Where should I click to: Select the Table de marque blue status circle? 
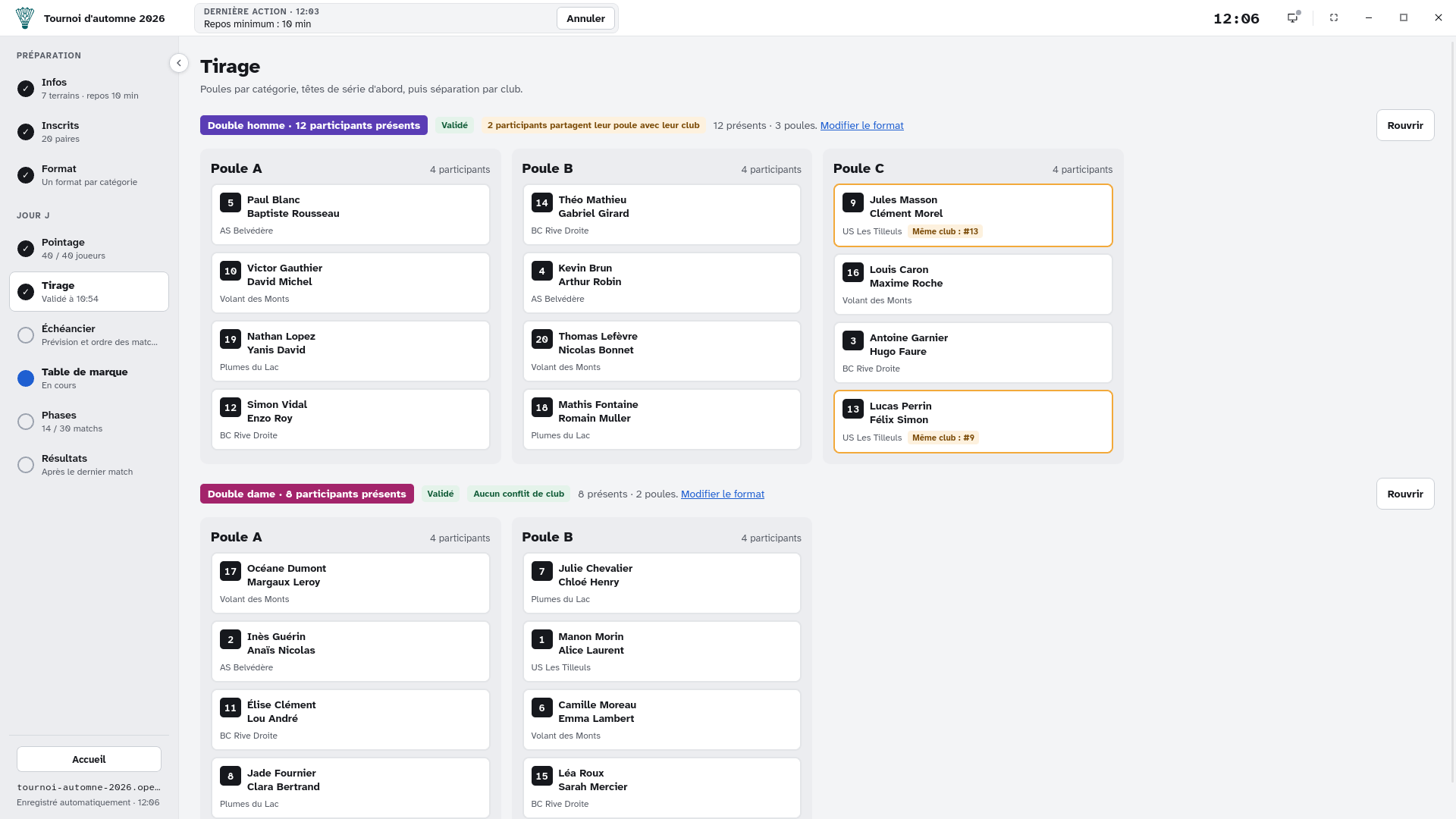tap(26, 378)
